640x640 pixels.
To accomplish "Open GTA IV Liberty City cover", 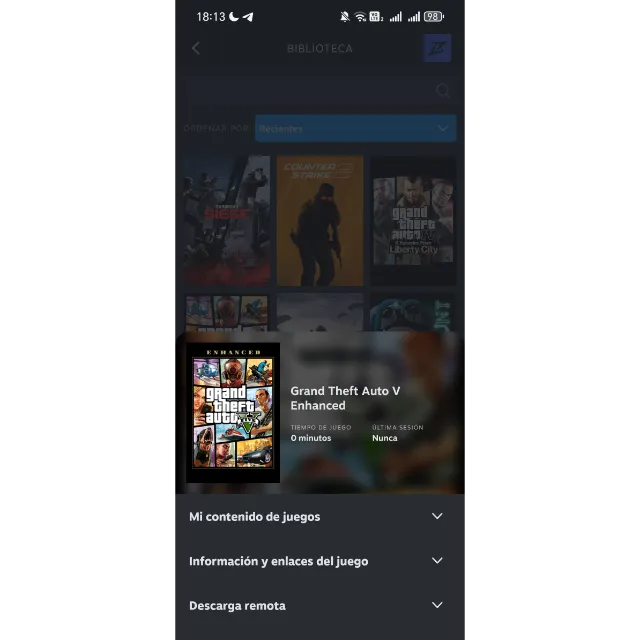I will pyautogui.click(x=413, y=221).
